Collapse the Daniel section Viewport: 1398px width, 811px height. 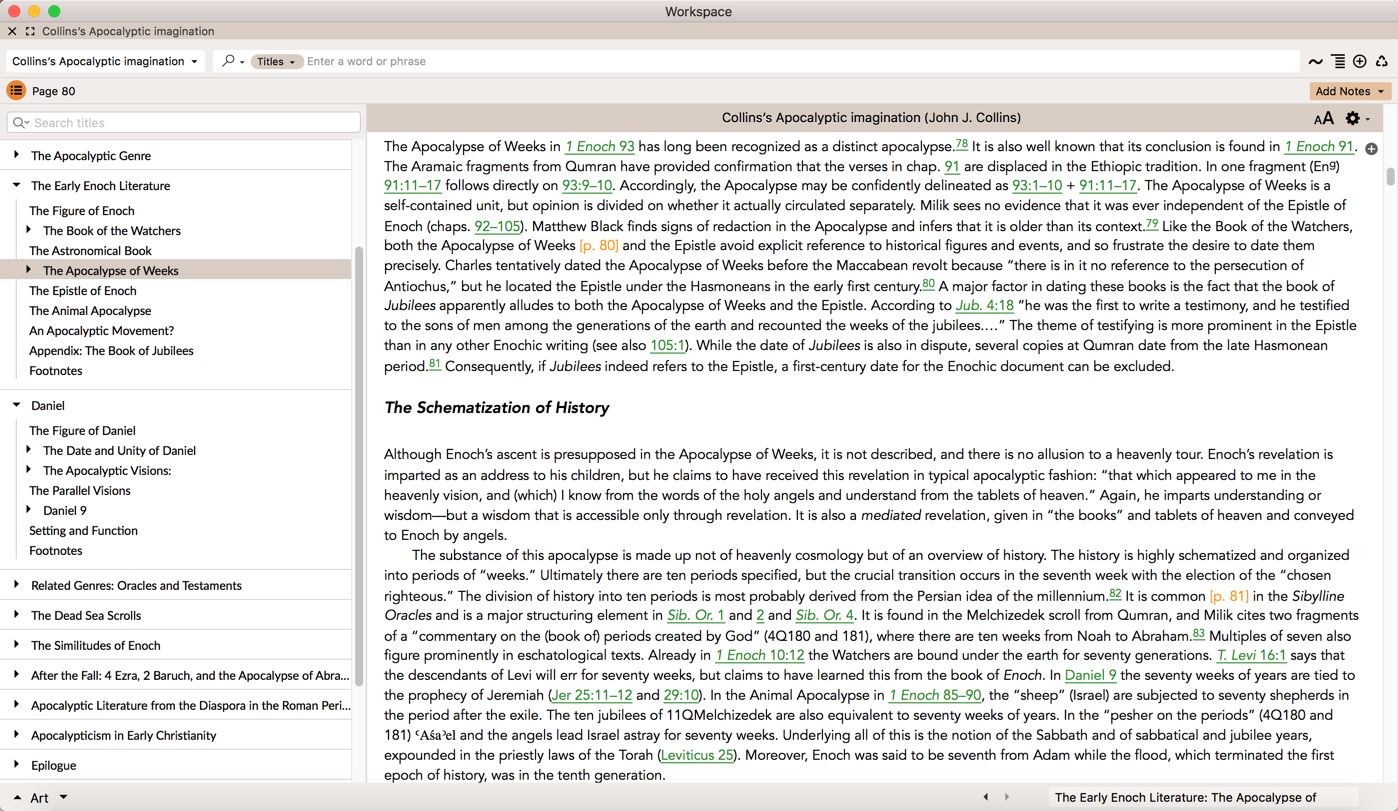click(16, 405)
